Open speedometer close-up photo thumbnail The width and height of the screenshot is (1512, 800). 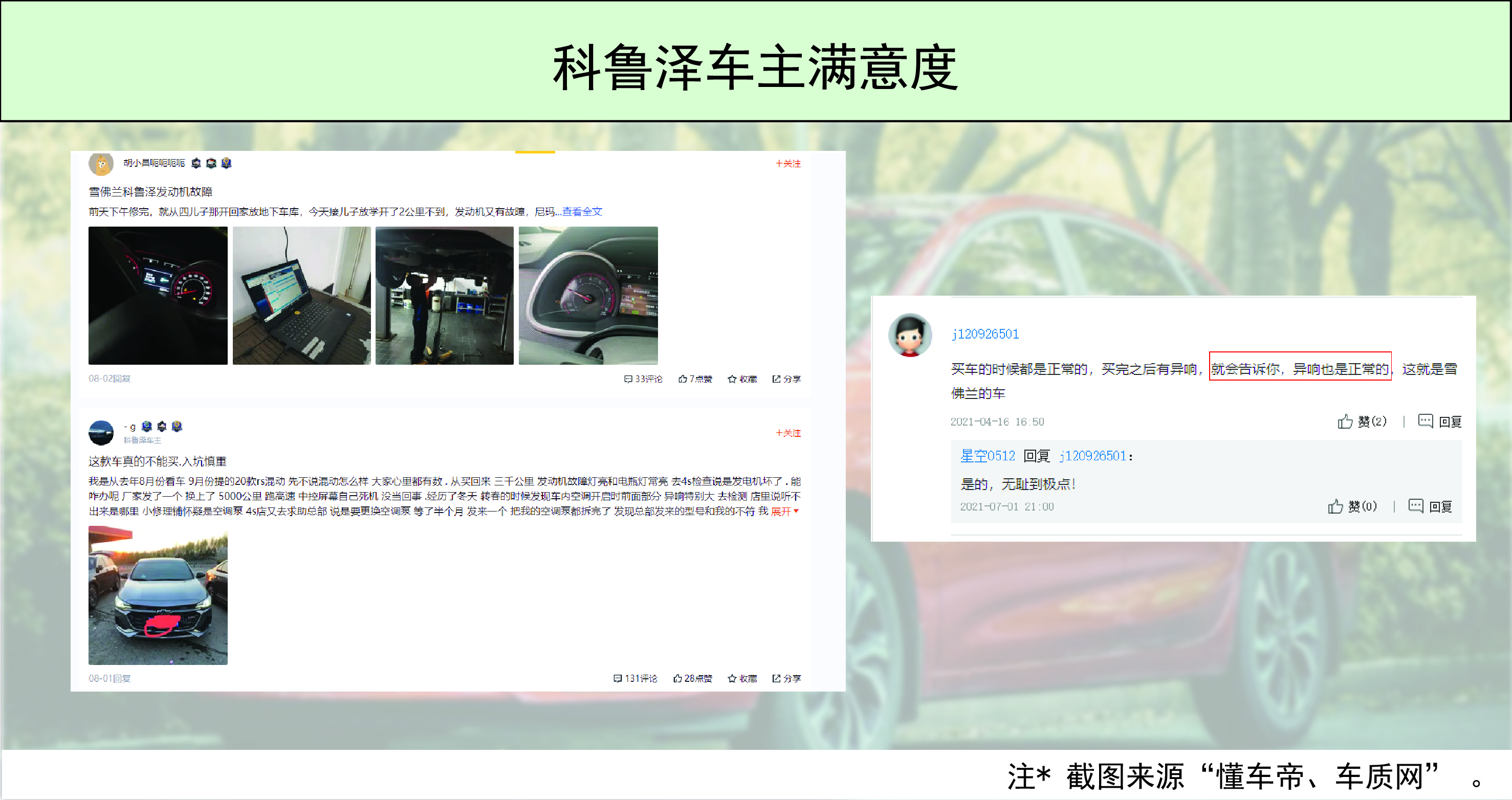[588, 295]
